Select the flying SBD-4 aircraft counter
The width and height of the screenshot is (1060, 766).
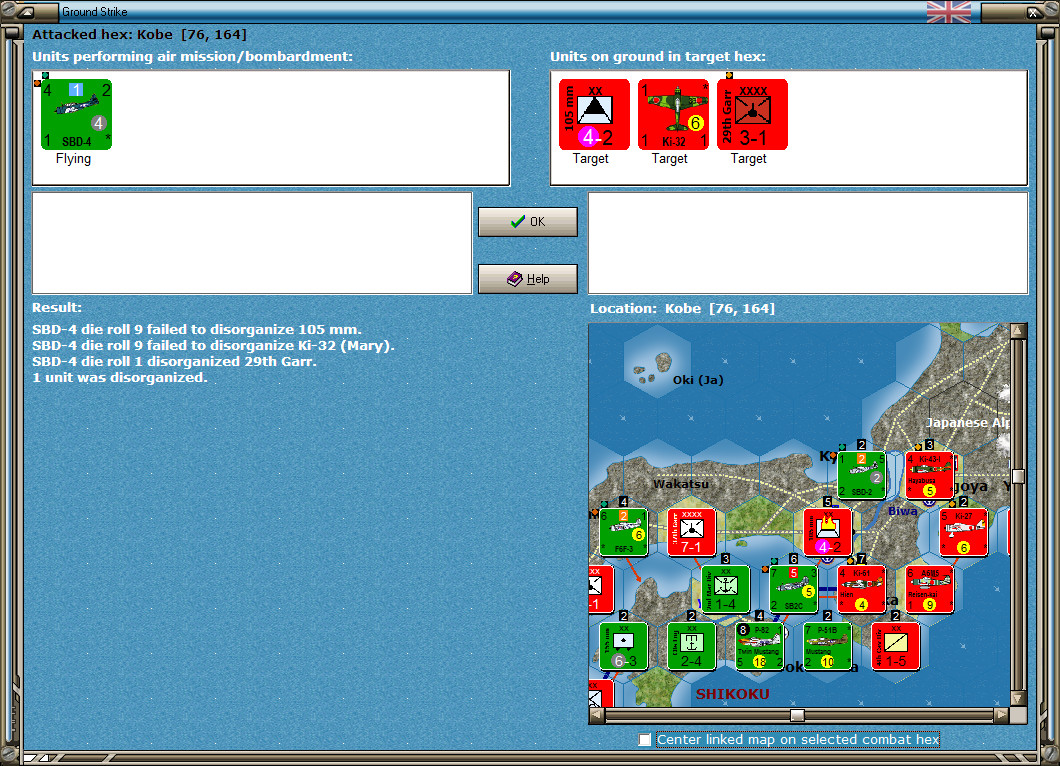[76, 114]
